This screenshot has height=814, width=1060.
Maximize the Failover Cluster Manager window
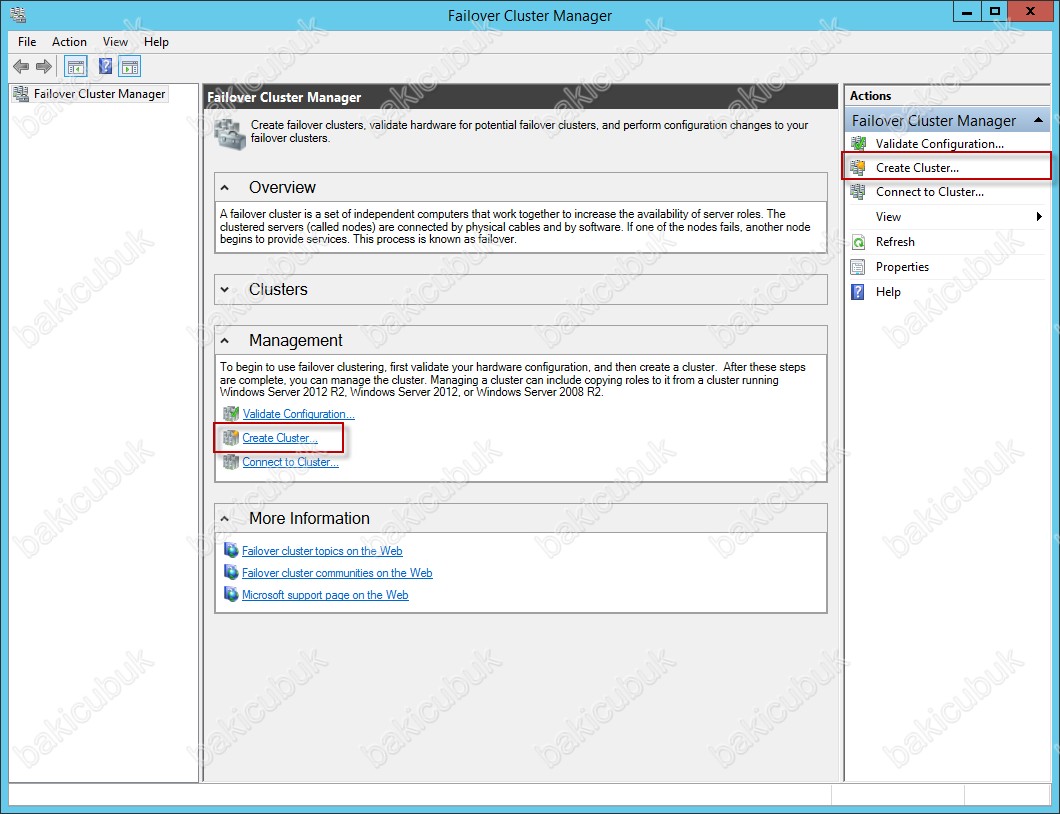[994, 11]
